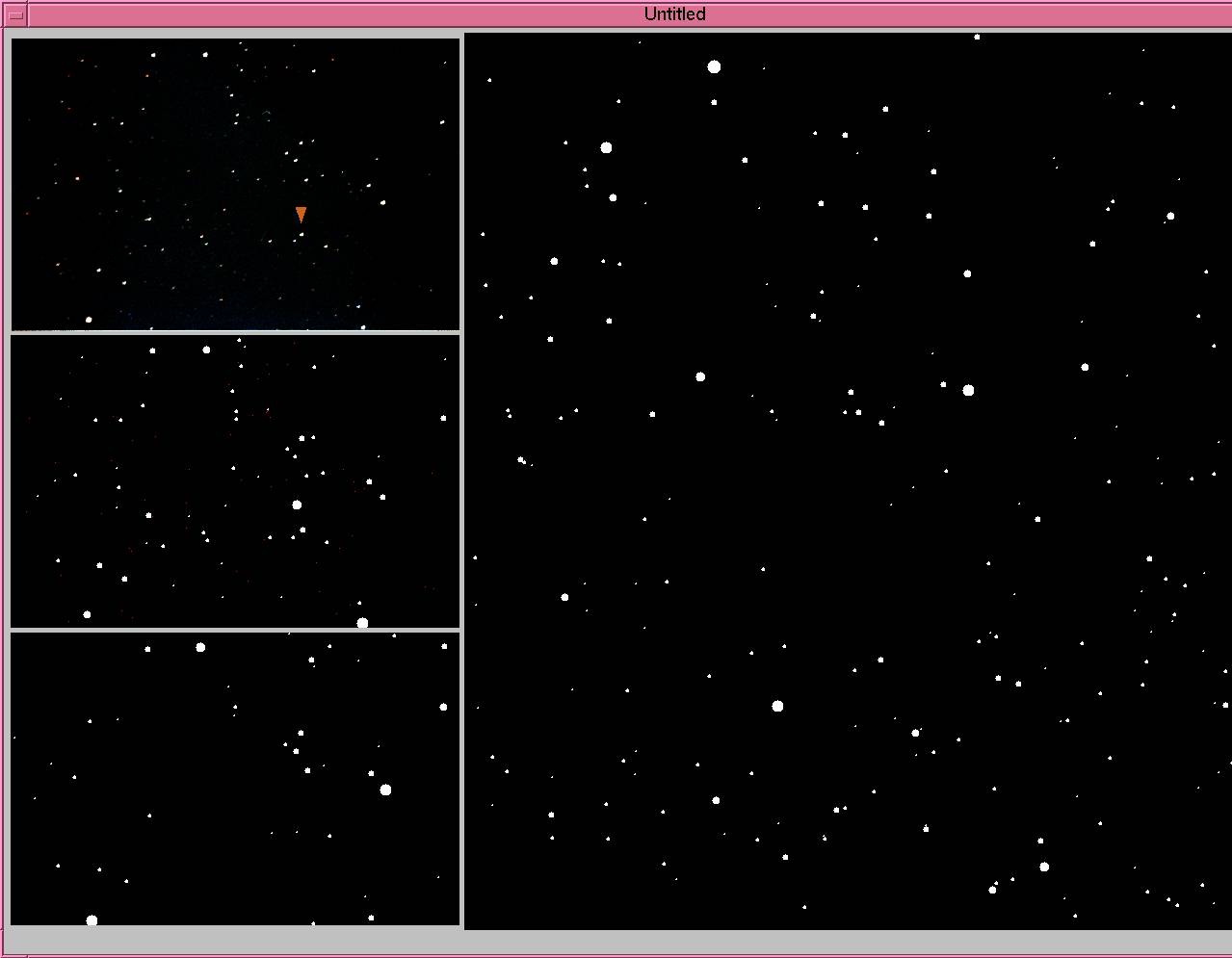Select large star at top-left of middle-left panel

coord(206,350)
